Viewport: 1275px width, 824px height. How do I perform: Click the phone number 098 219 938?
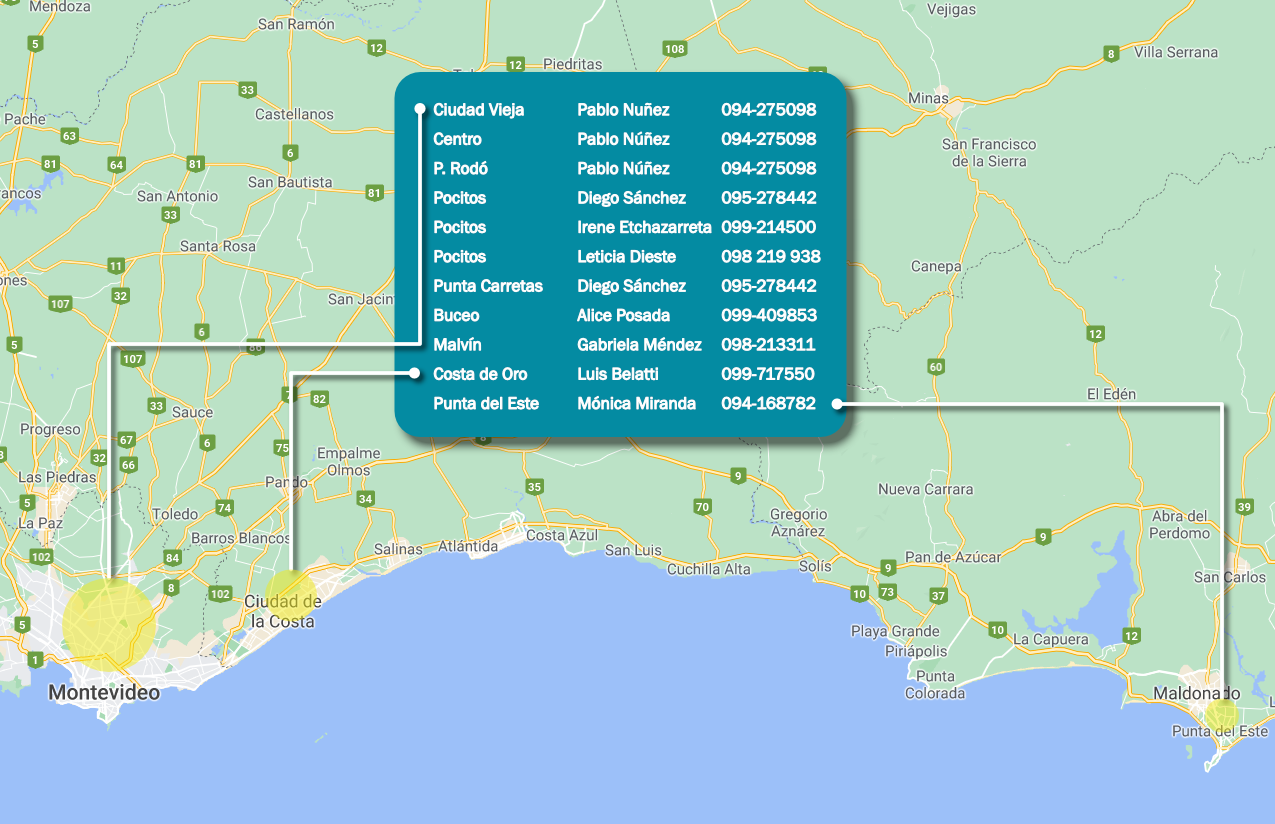point(770,257)
